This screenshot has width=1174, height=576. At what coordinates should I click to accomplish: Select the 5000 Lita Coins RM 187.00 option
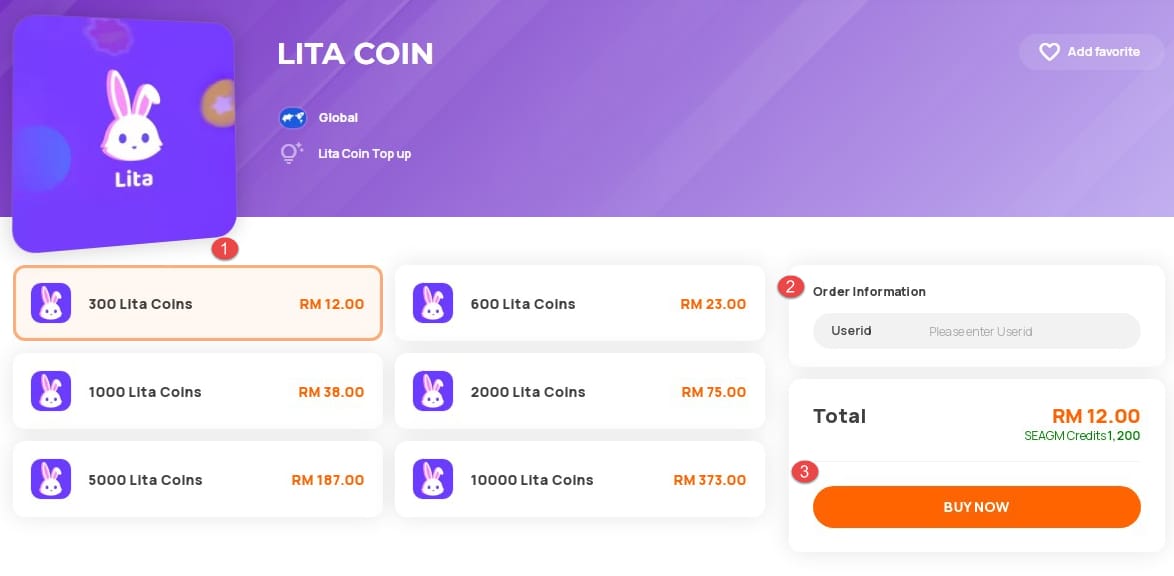click(198, 479)
